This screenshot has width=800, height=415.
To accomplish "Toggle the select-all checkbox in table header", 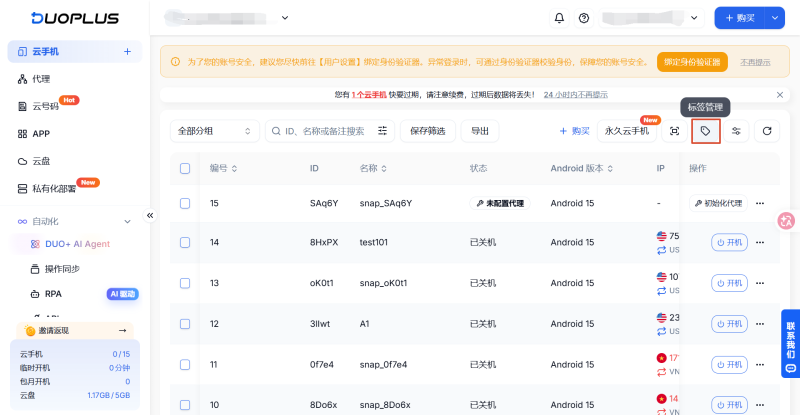I will pos(185,168).
